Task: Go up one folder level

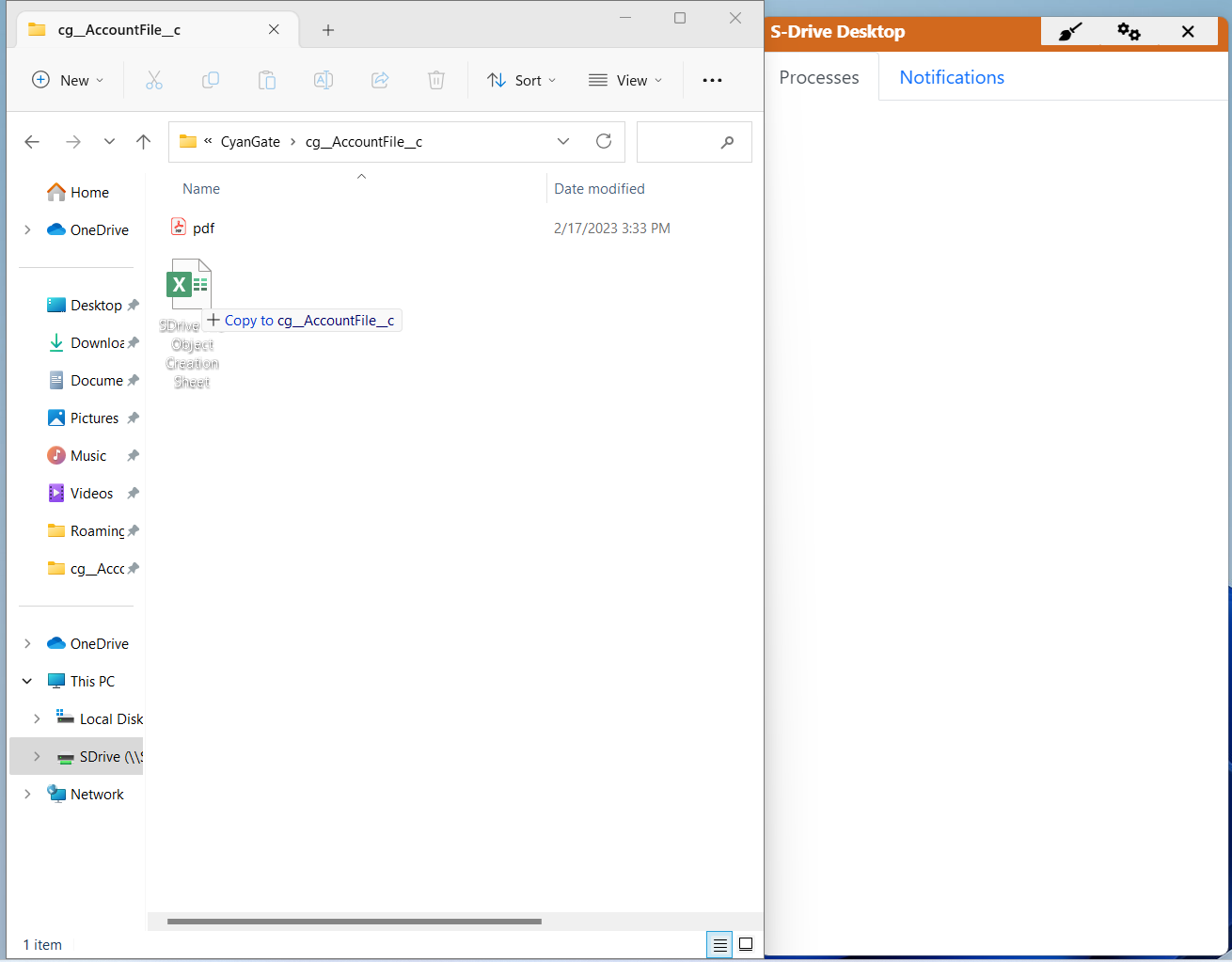Action: [x=143, y=142]
